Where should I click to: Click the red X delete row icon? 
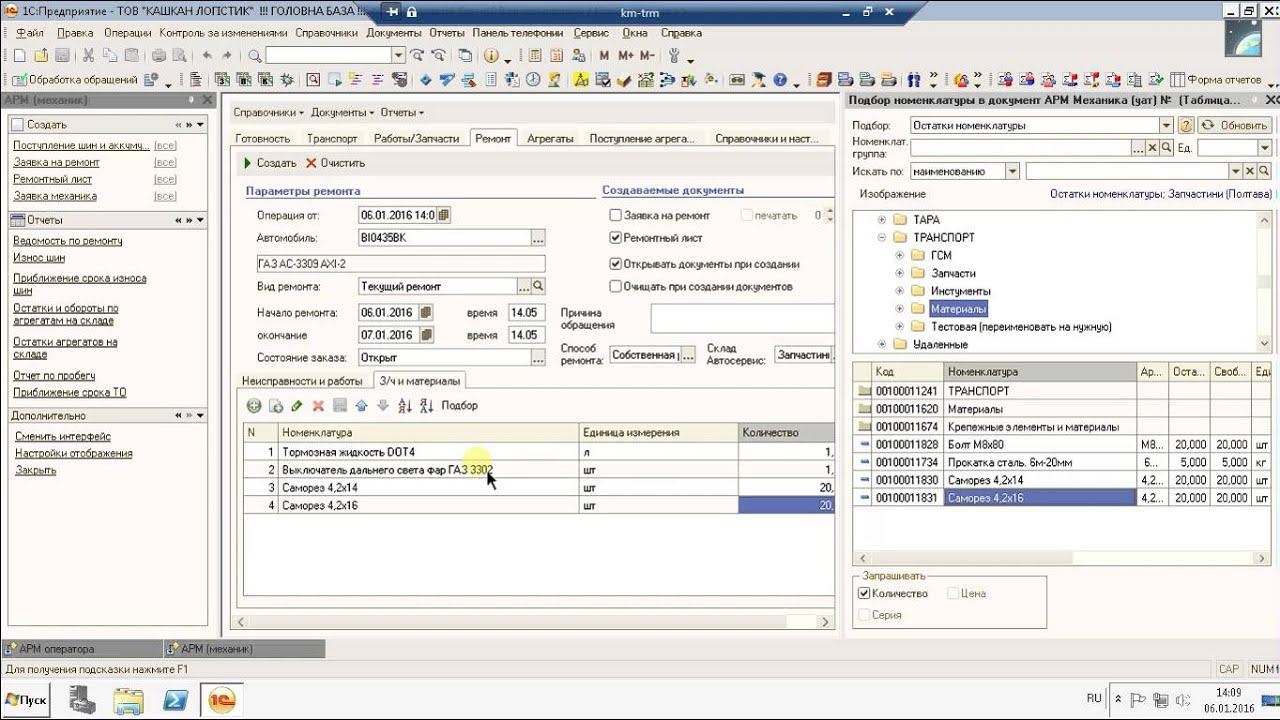point(318,405)
